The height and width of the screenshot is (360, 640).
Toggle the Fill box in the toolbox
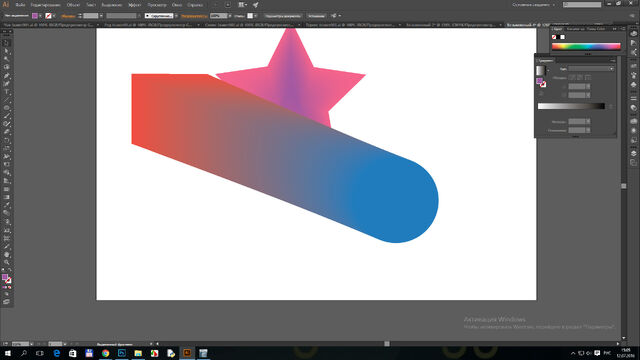5,278
